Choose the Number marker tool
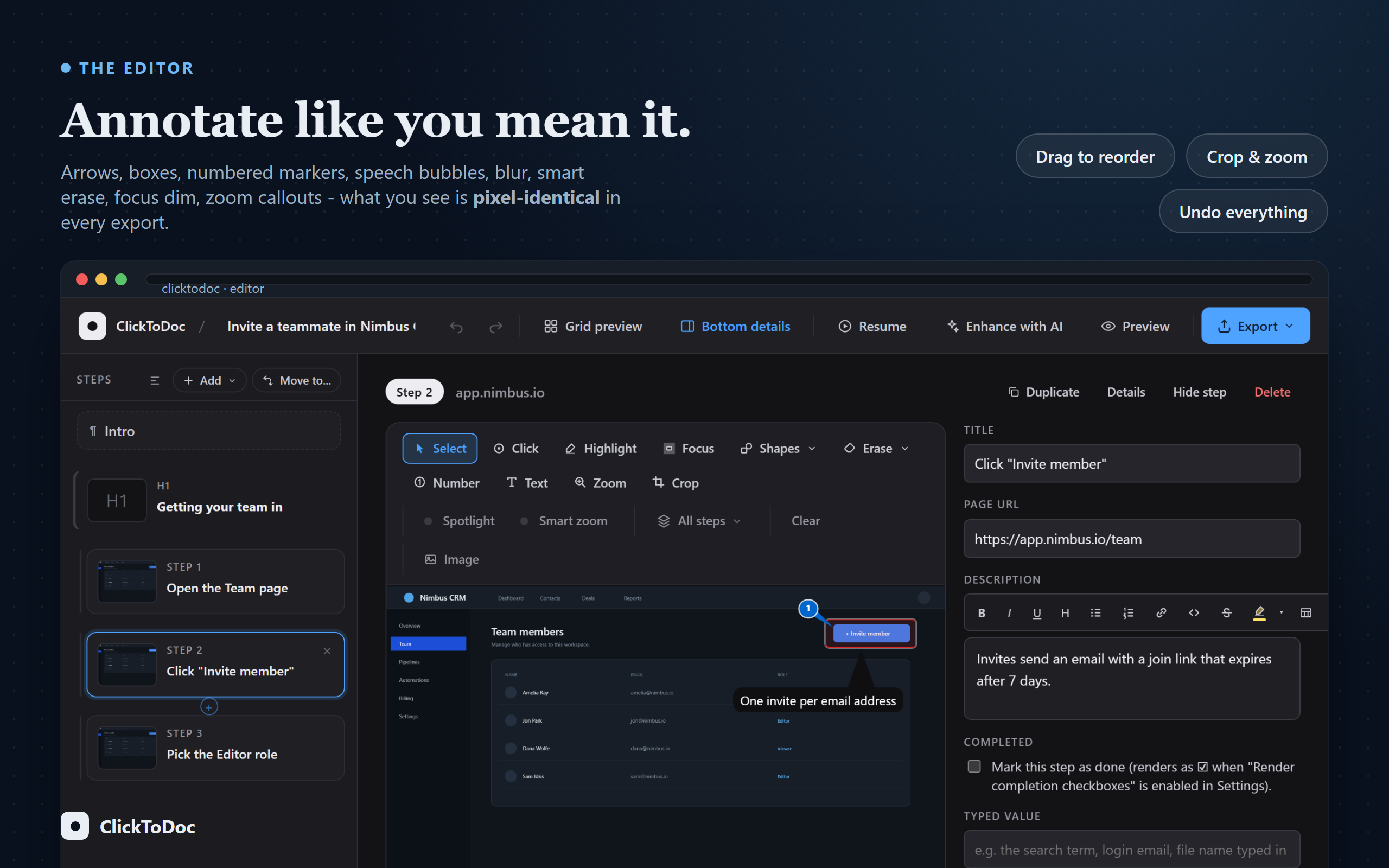 447,483
